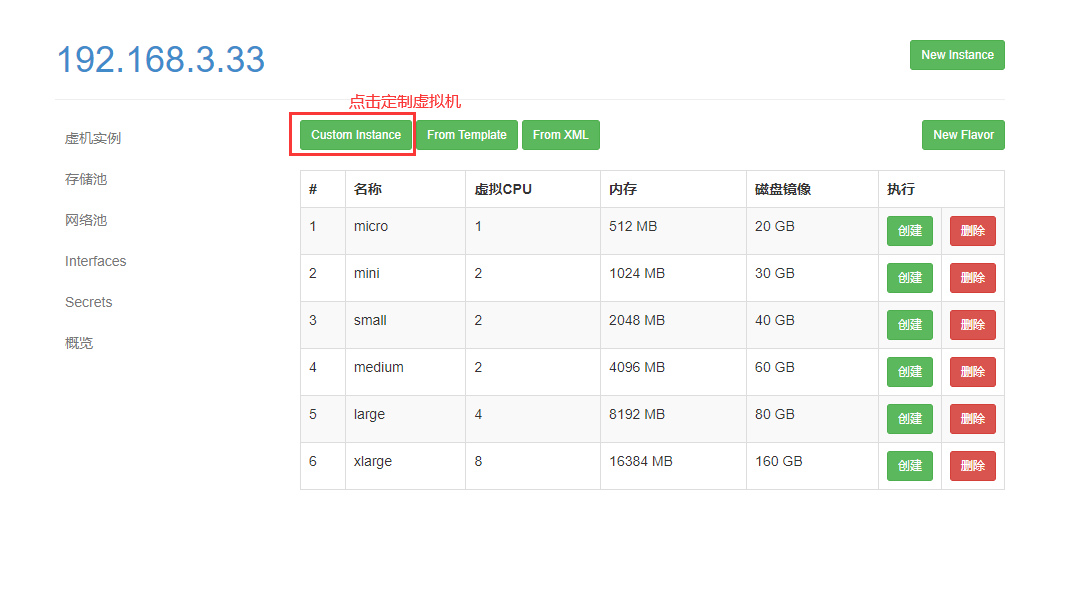Open the 虚机实例 sidebar menu
This screenshot has width=1067, height=596.
(93, 138)
